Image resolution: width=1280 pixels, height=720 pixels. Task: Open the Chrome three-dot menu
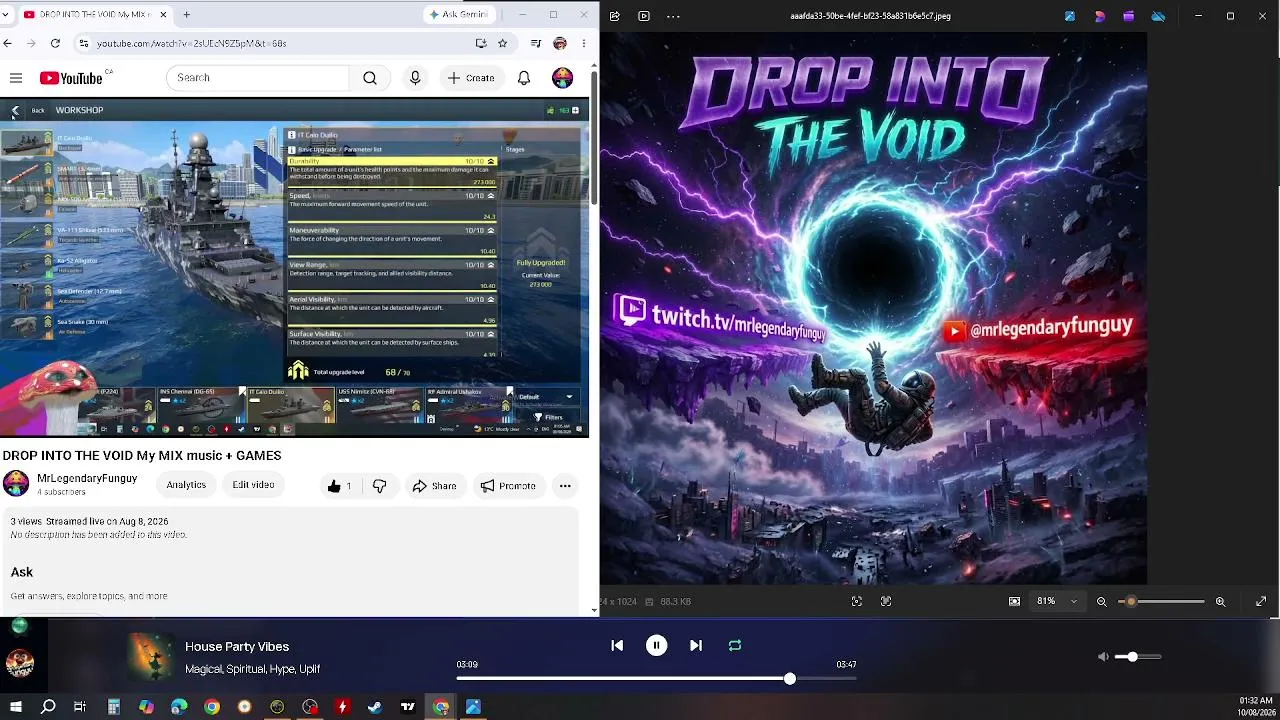584,43
